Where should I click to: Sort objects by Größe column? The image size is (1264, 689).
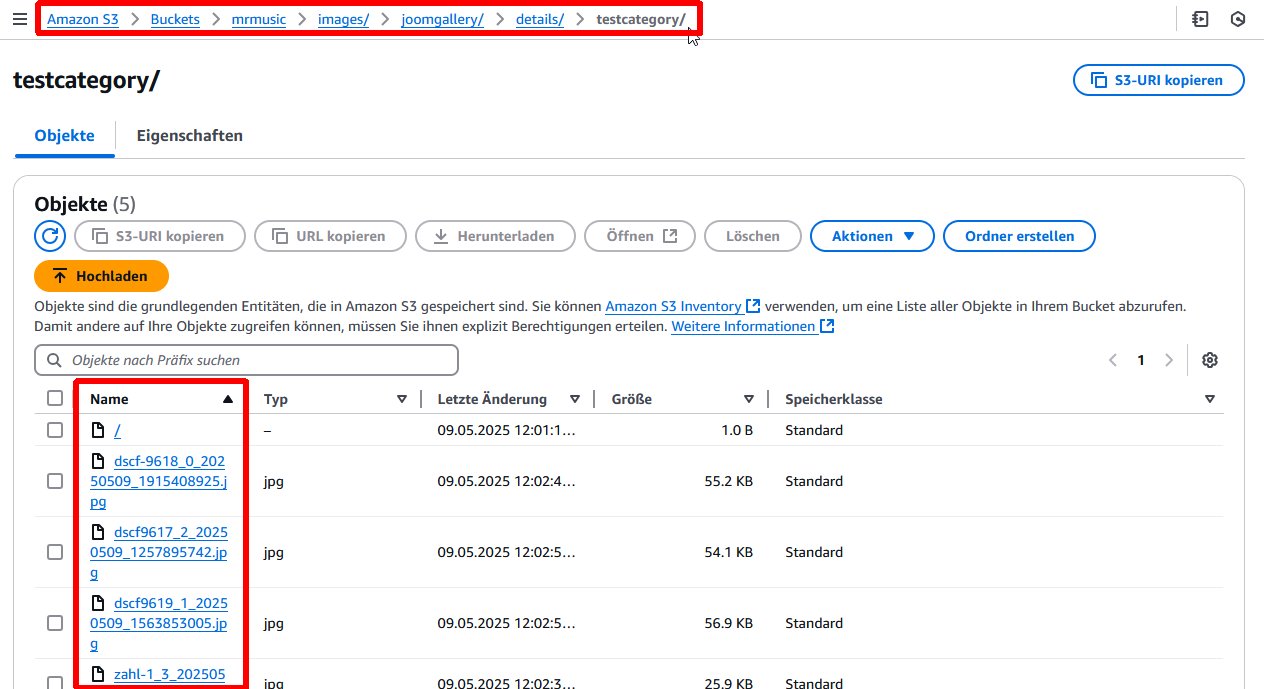(x=749, y=399)
